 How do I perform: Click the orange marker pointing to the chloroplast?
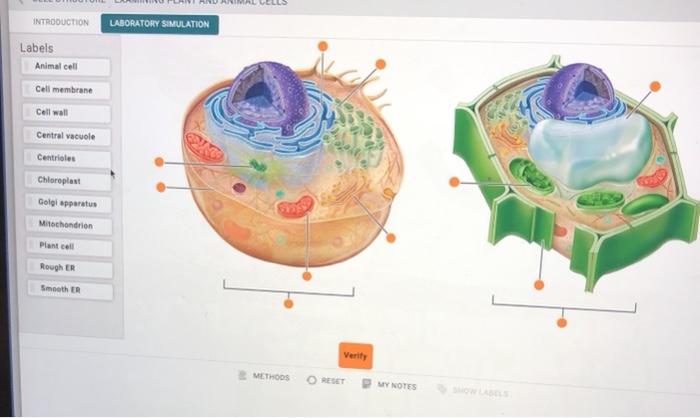[454, 182]
